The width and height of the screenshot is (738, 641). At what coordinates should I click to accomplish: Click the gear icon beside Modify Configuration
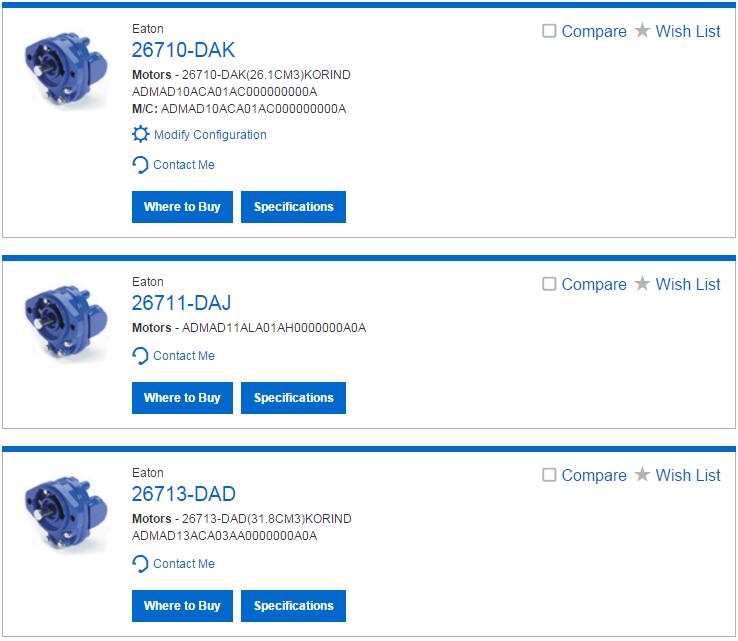click(x=140, y=134)
